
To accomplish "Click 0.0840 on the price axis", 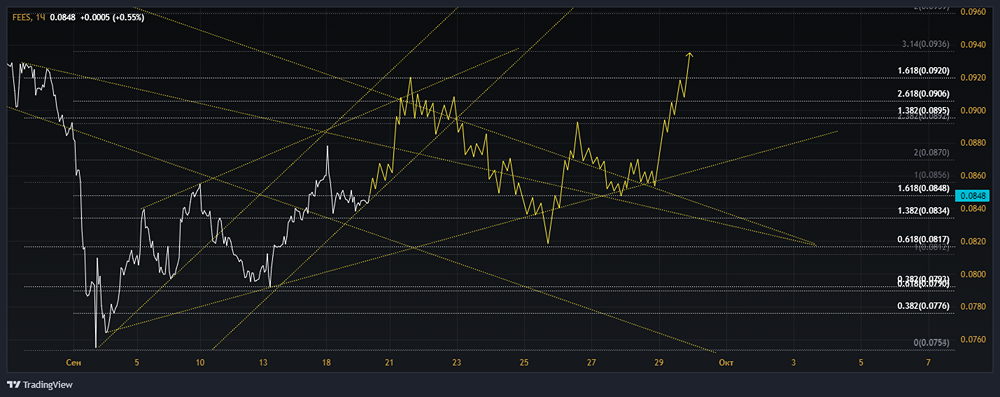I will (973, 208).
